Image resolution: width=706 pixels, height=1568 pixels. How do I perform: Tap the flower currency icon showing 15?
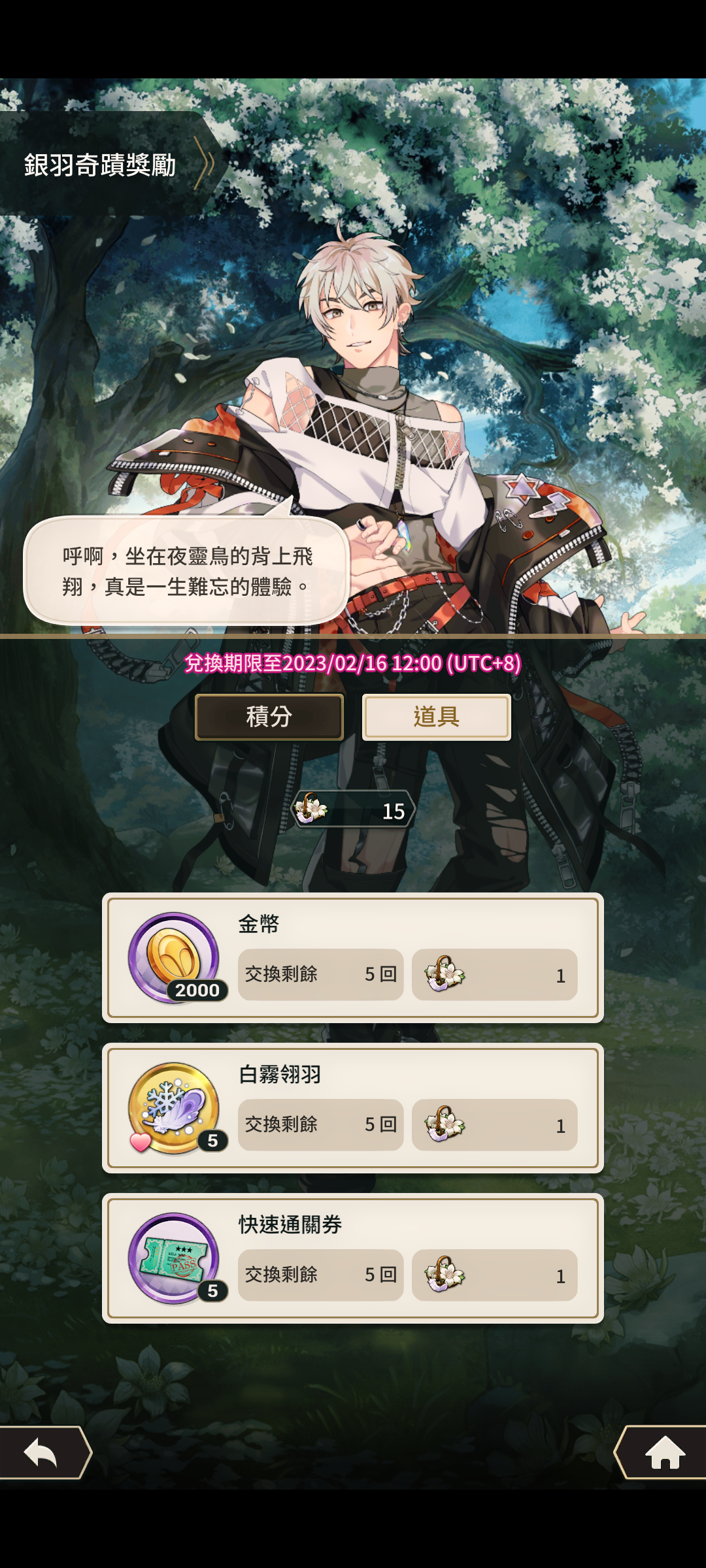point(311,809)
